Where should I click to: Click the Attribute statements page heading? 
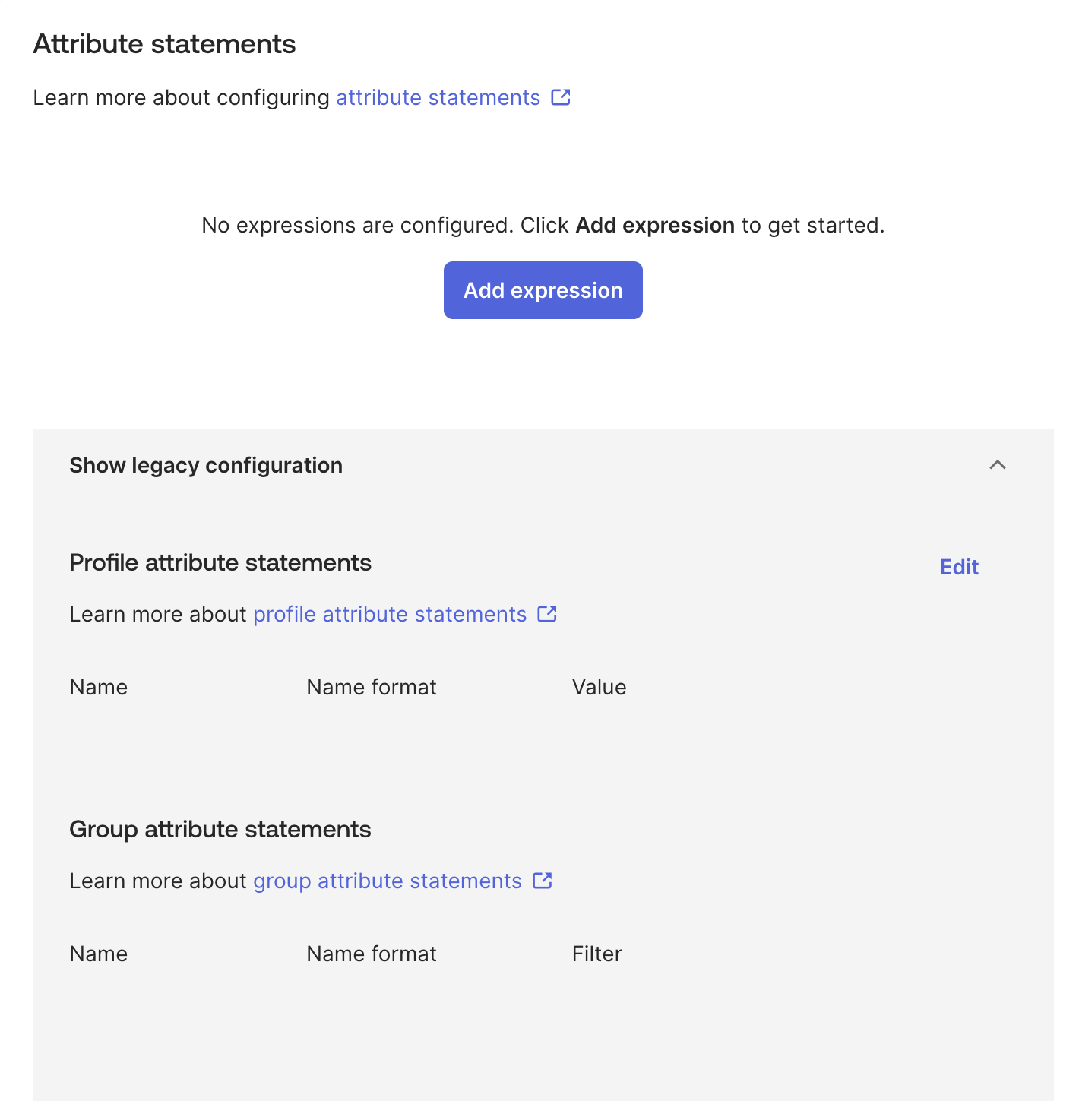tap(165, 44)
